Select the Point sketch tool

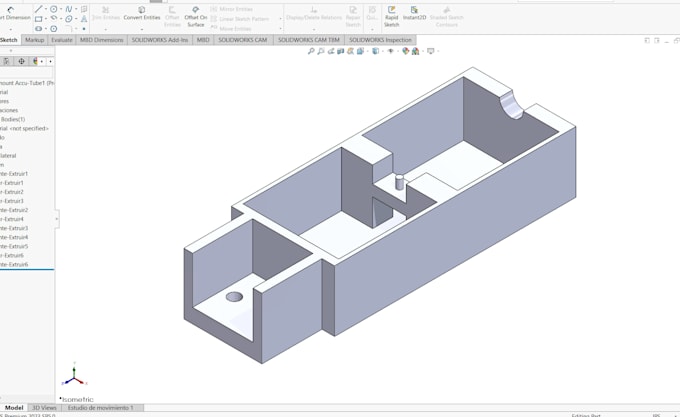tap(84, 29)
